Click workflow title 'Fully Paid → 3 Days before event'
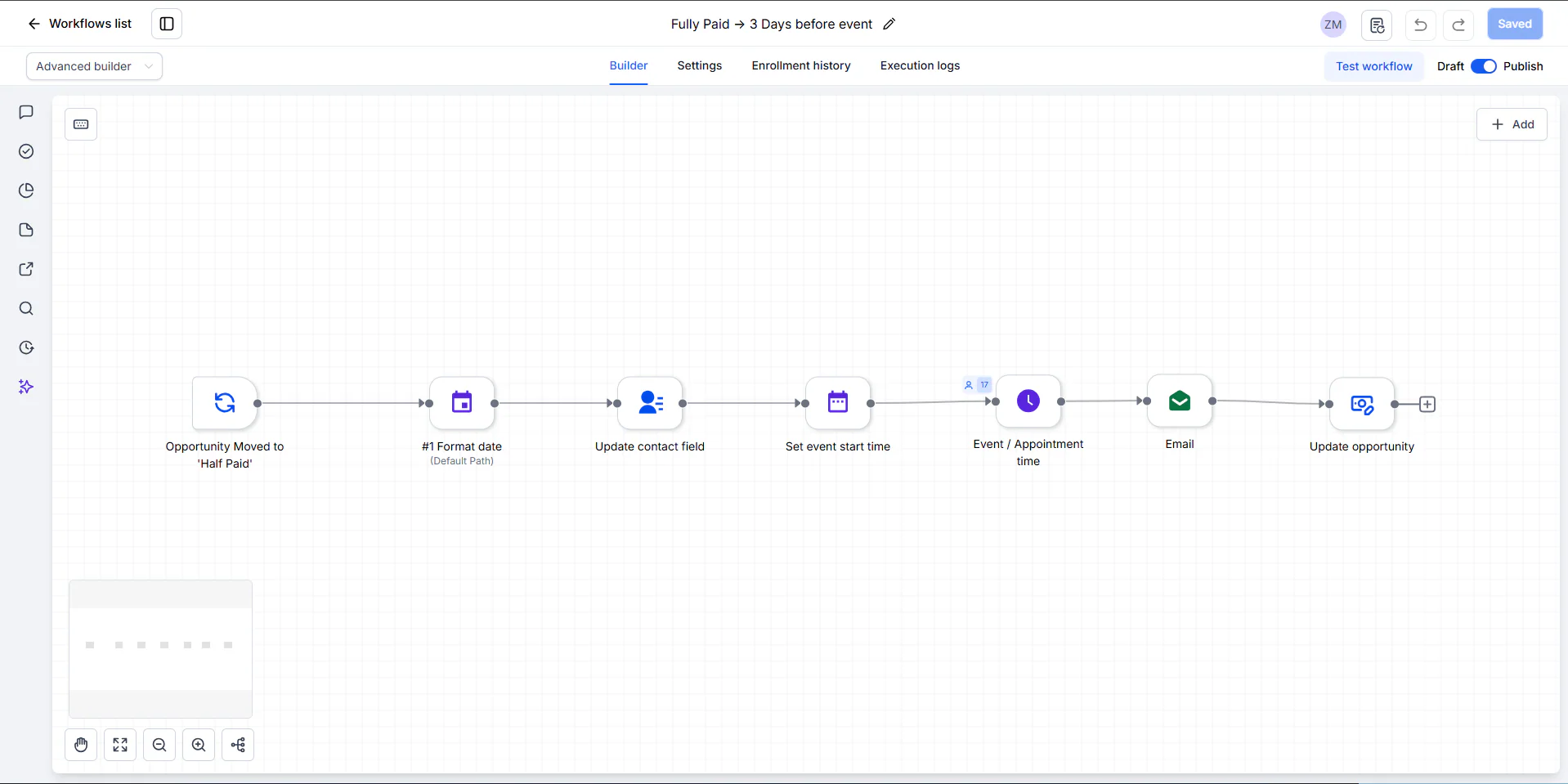1568x784 pixels. 772,24
